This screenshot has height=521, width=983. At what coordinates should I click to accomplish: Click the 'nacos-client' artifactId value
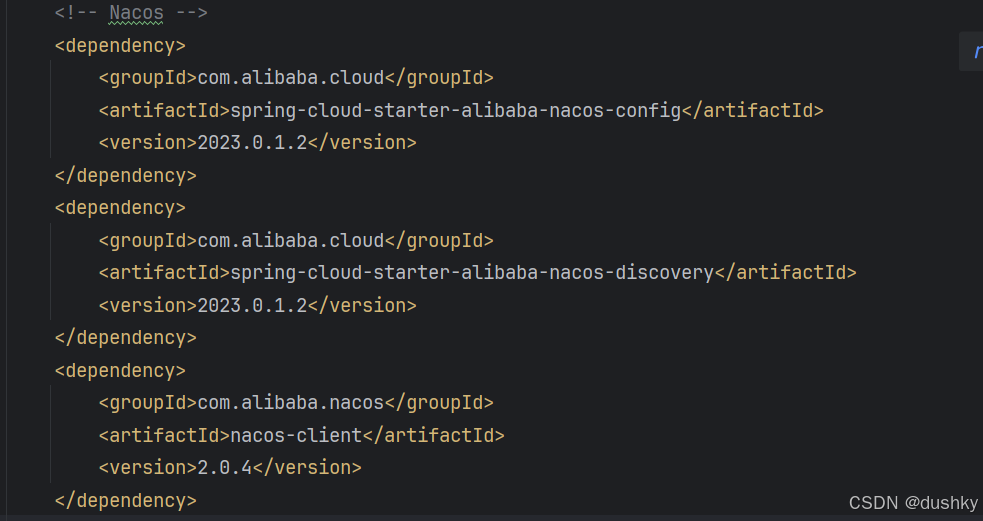coord(296,435)
